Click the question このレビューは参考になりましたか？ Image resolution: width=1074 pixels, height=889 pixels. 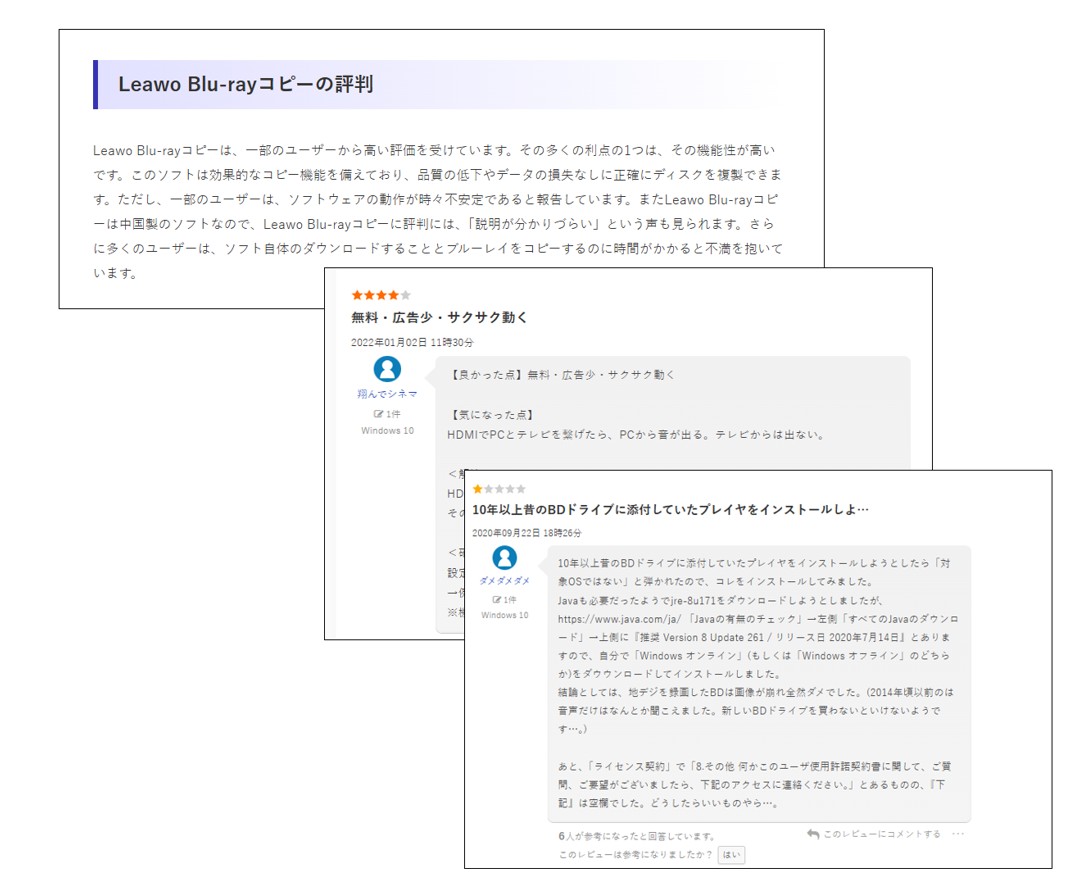(636, 855)
